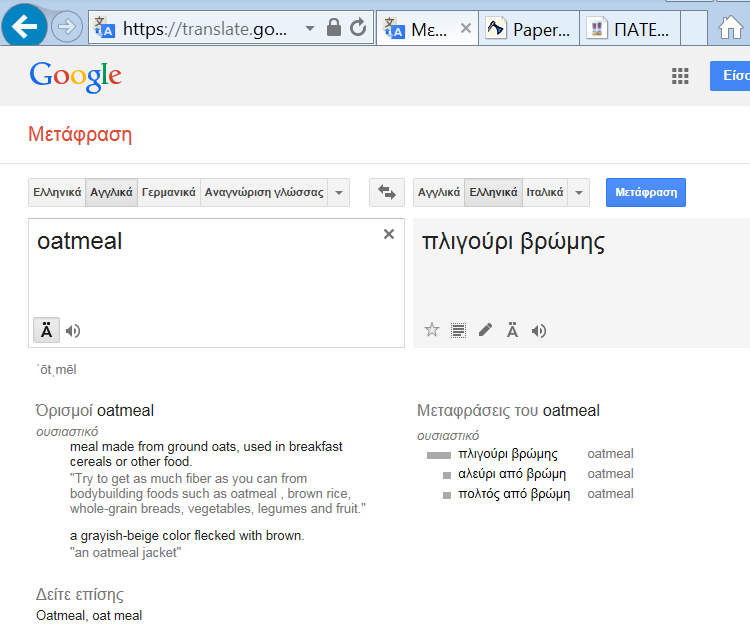
Task: Star the translation to phrasebook
Action: tap(432, 330)
